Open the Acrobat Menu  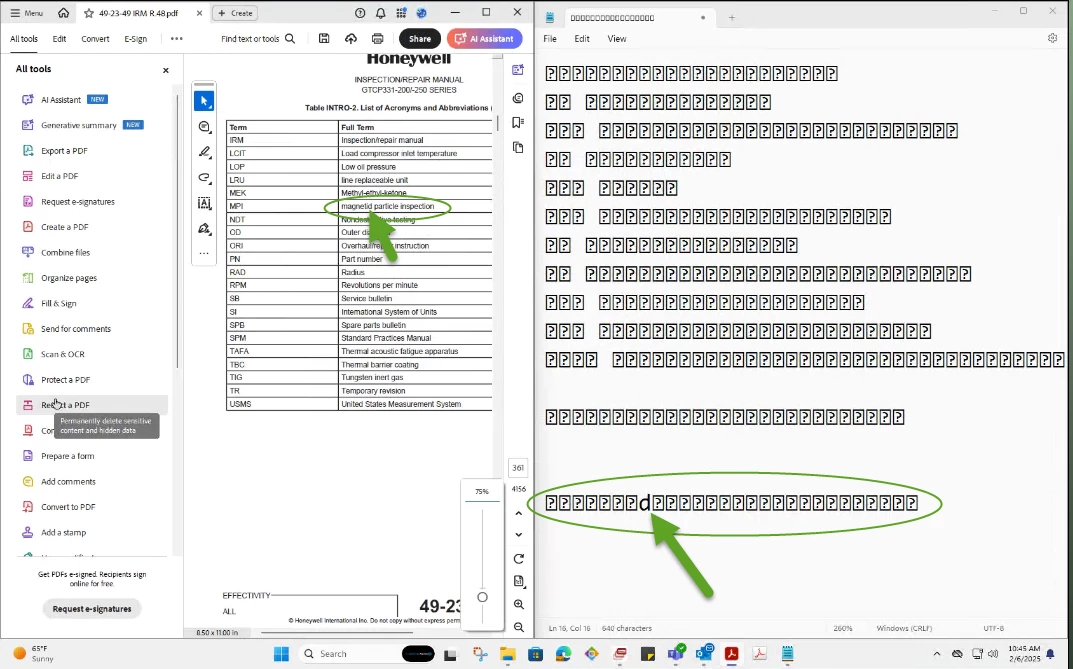[x=27, y=13]
